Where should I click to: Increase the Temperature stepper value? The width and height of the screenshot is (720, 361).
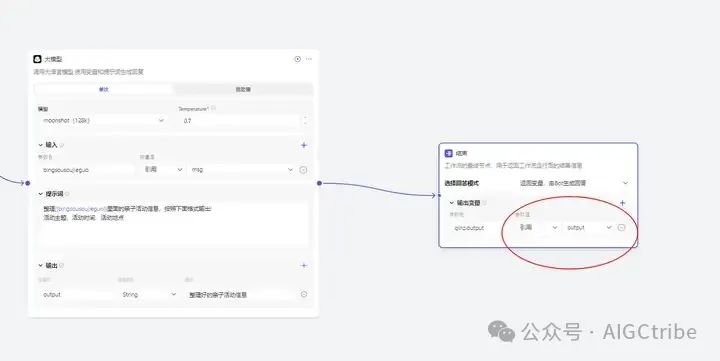[305, 118]
